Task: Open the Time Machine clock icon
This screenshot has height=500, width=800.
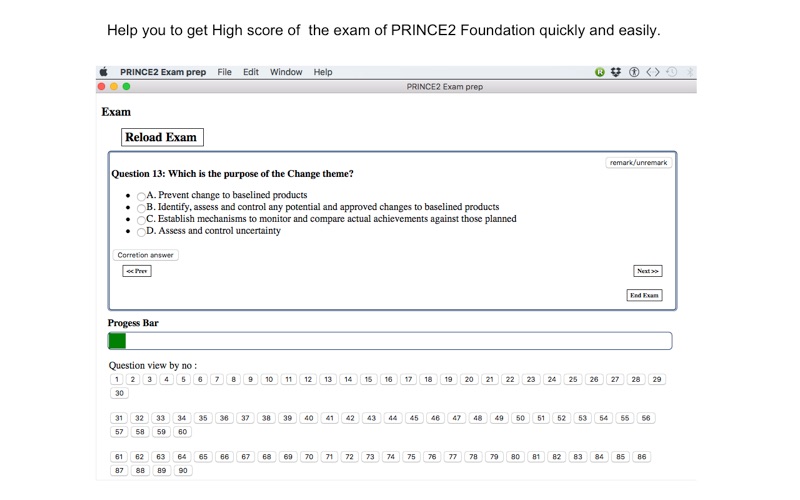Action: point(671,72)
